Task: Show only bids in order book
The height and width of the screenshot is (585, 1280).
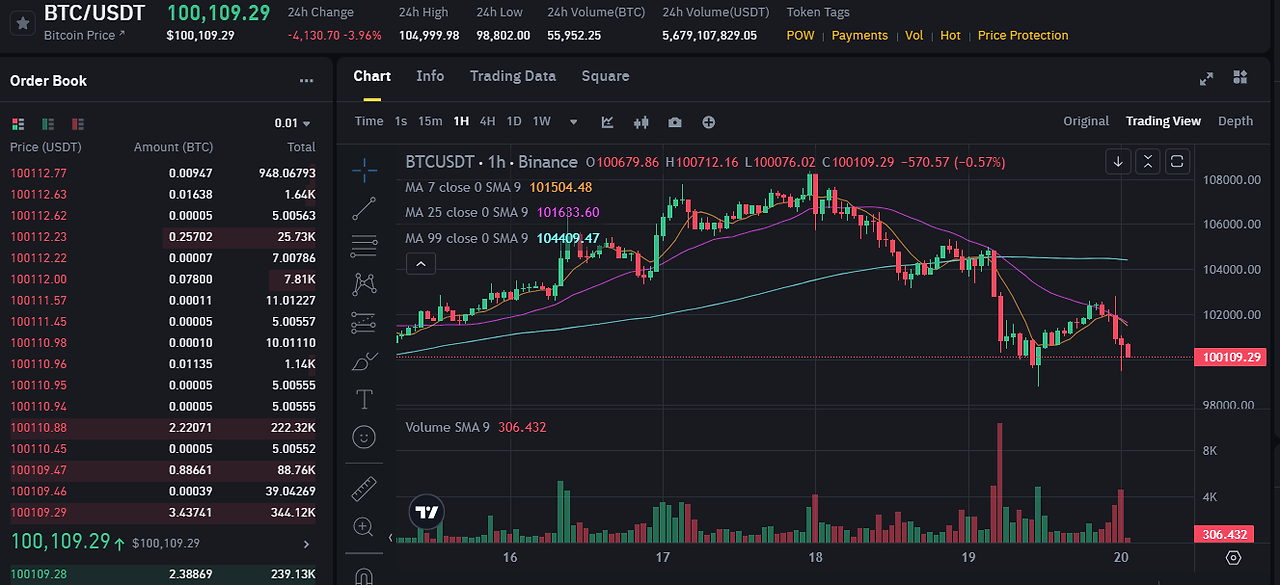Action: point(48,124)
